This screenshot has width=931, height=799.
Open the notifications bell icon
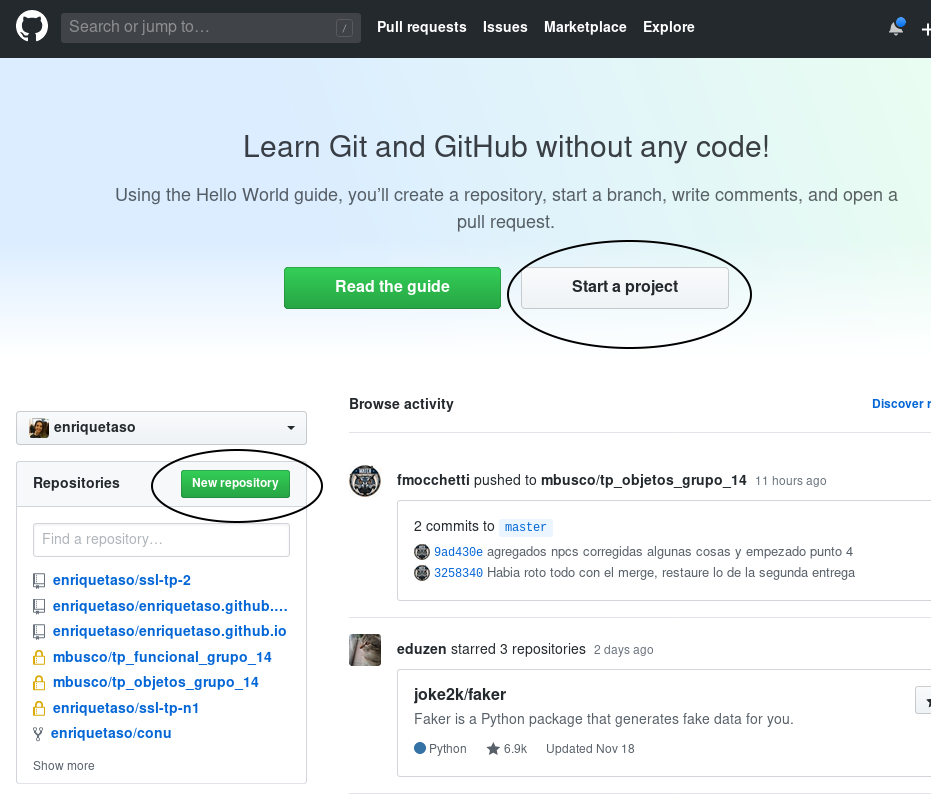[x=897, y=27]
